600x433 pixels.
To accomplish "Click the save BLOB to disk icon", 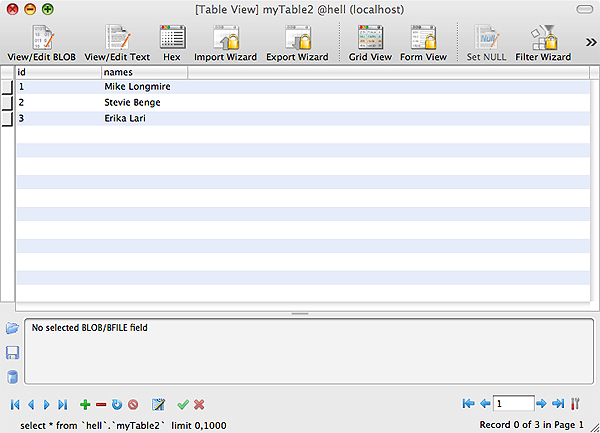I will pos(12,353).
